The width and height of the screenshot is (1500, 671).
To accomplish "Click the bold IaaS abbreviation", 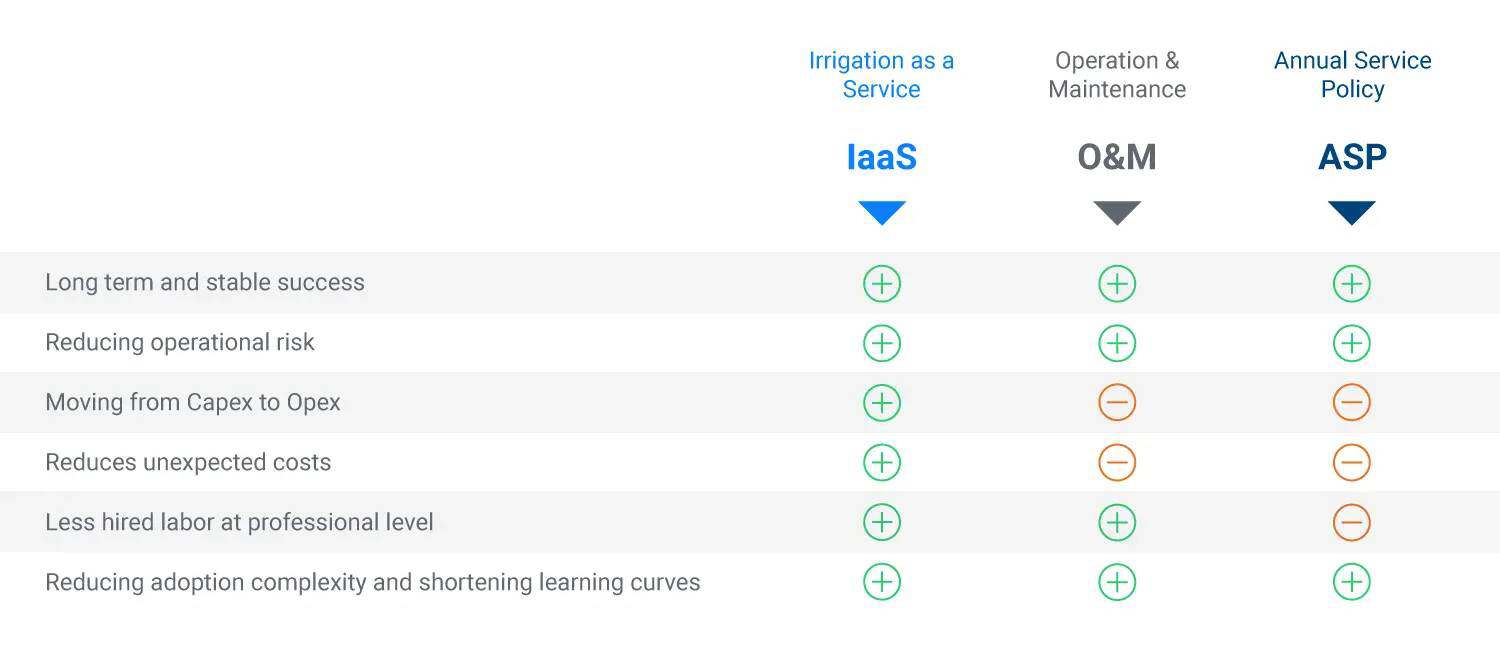I will pos(881,157).
